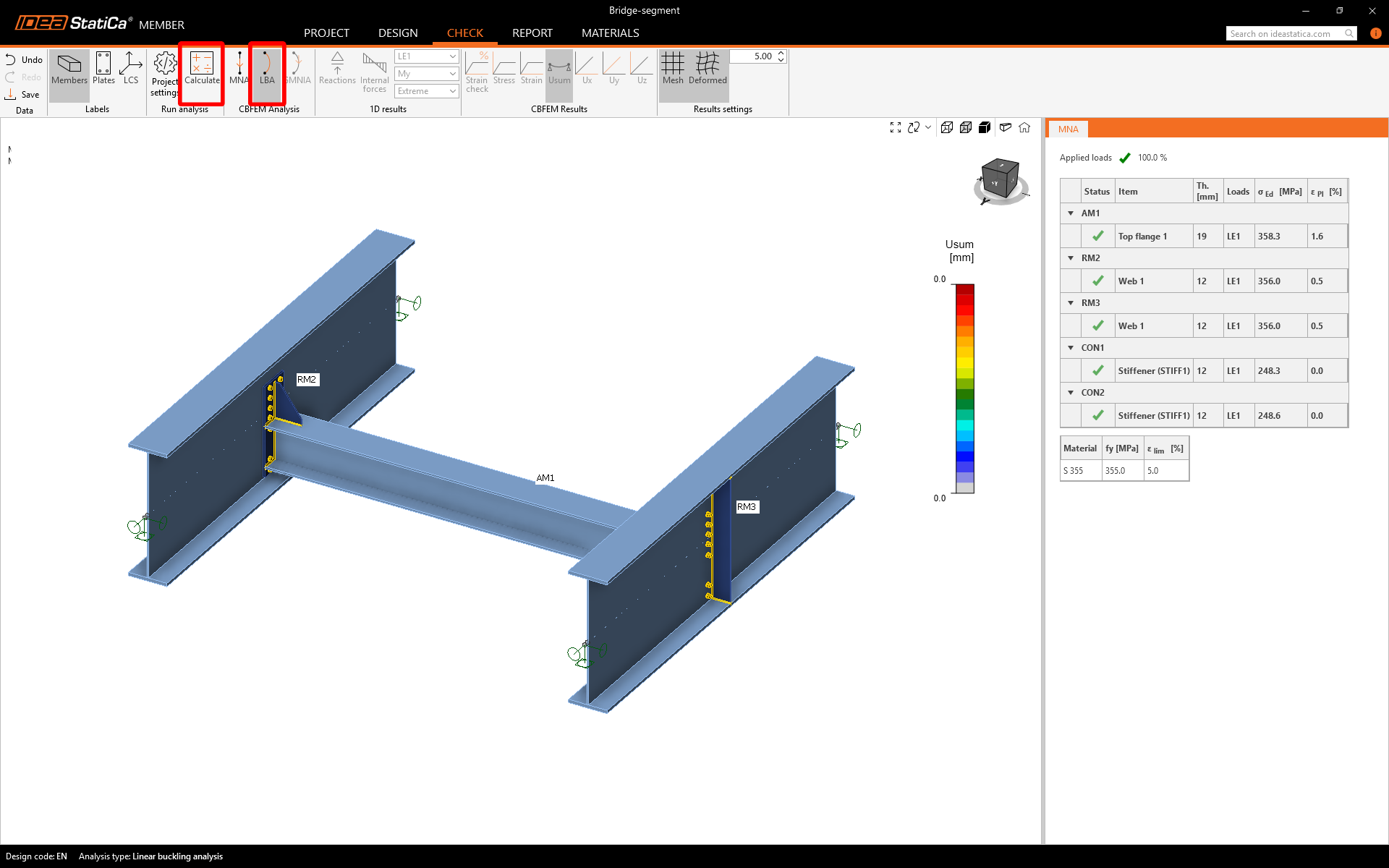Collapse the CON1 group row
1389x868 pixels.
pos(1071,348)
